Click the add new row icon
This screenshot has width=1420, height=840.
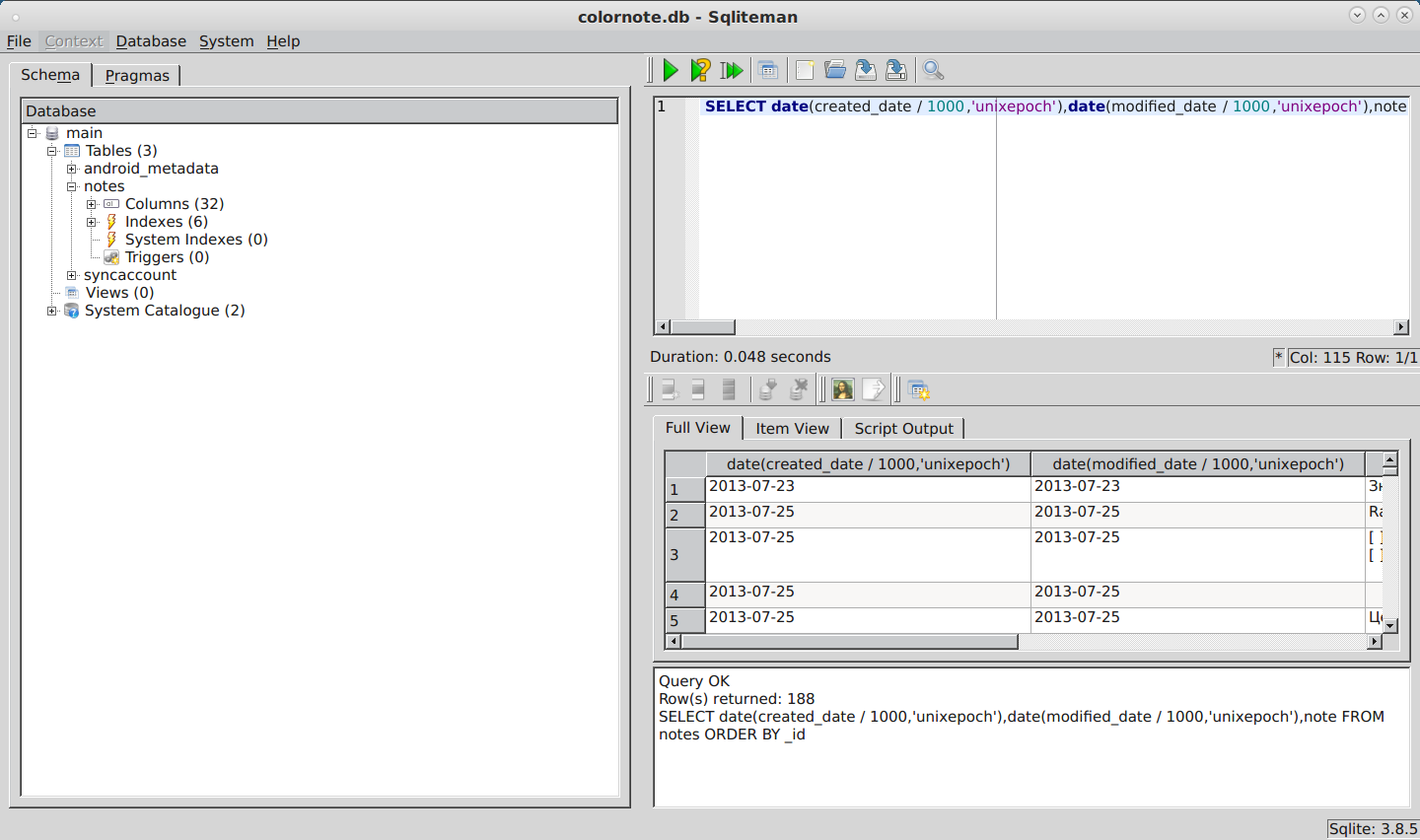click(x=670, y=389)
